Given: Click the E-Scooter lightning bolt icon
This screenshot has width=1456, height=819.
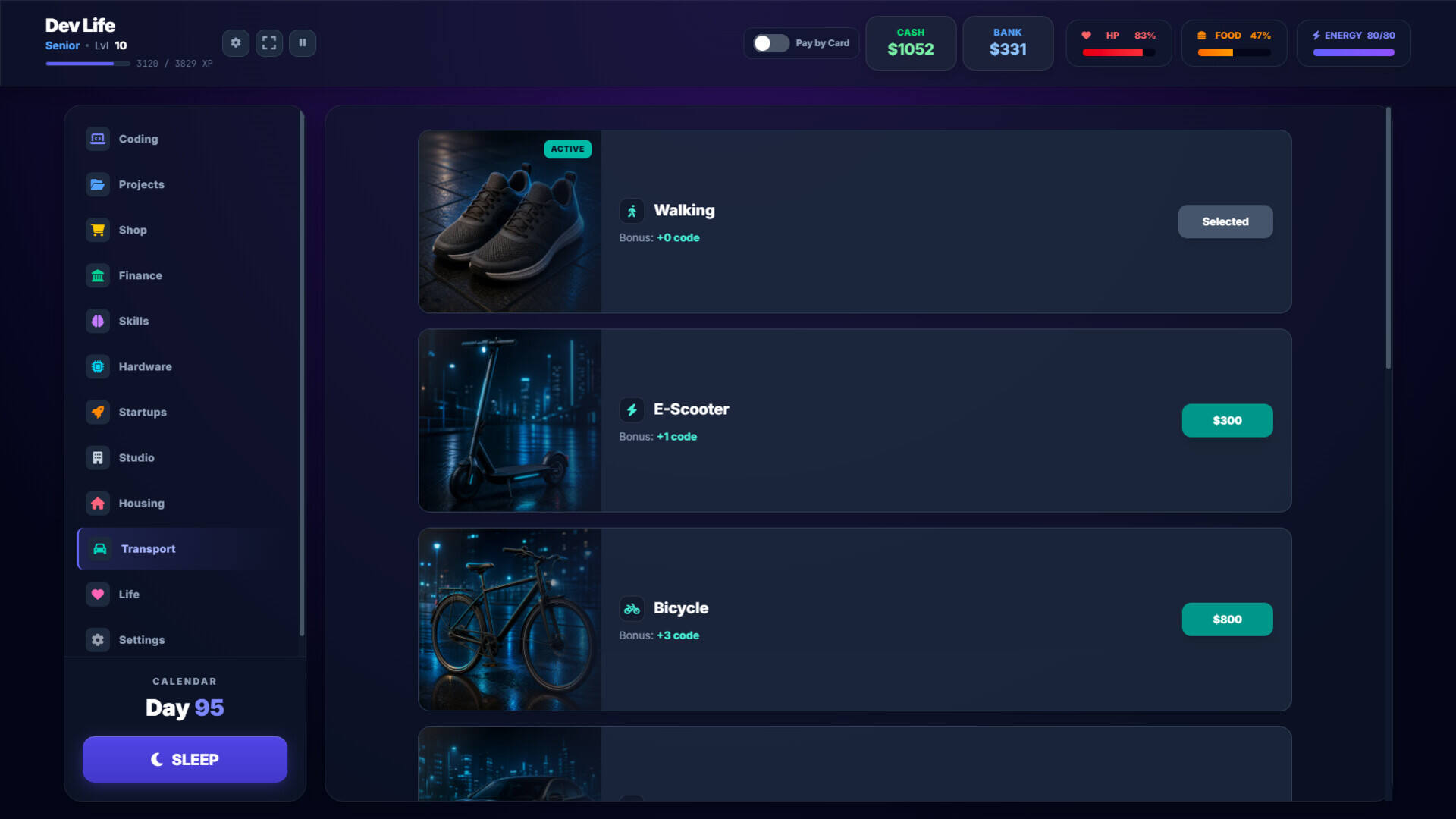Looking at the screenshot, I should pos(632,409).
